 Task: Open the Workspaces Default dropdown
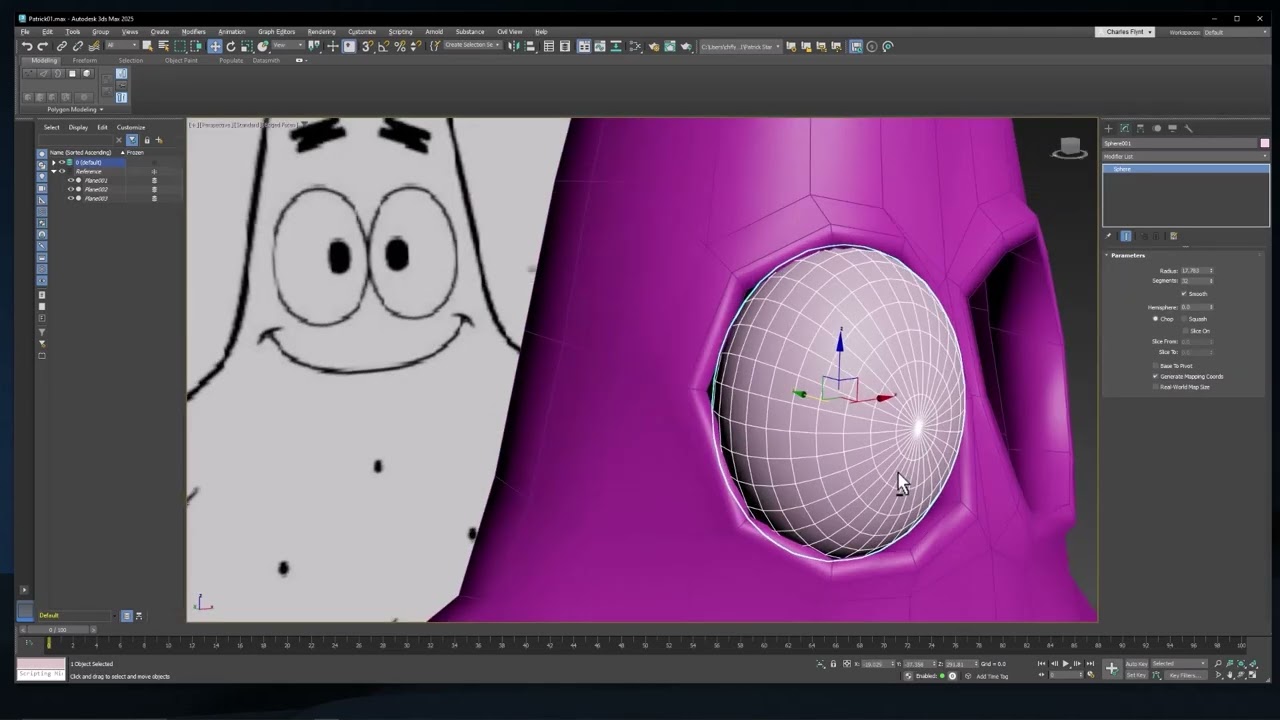1237,32
